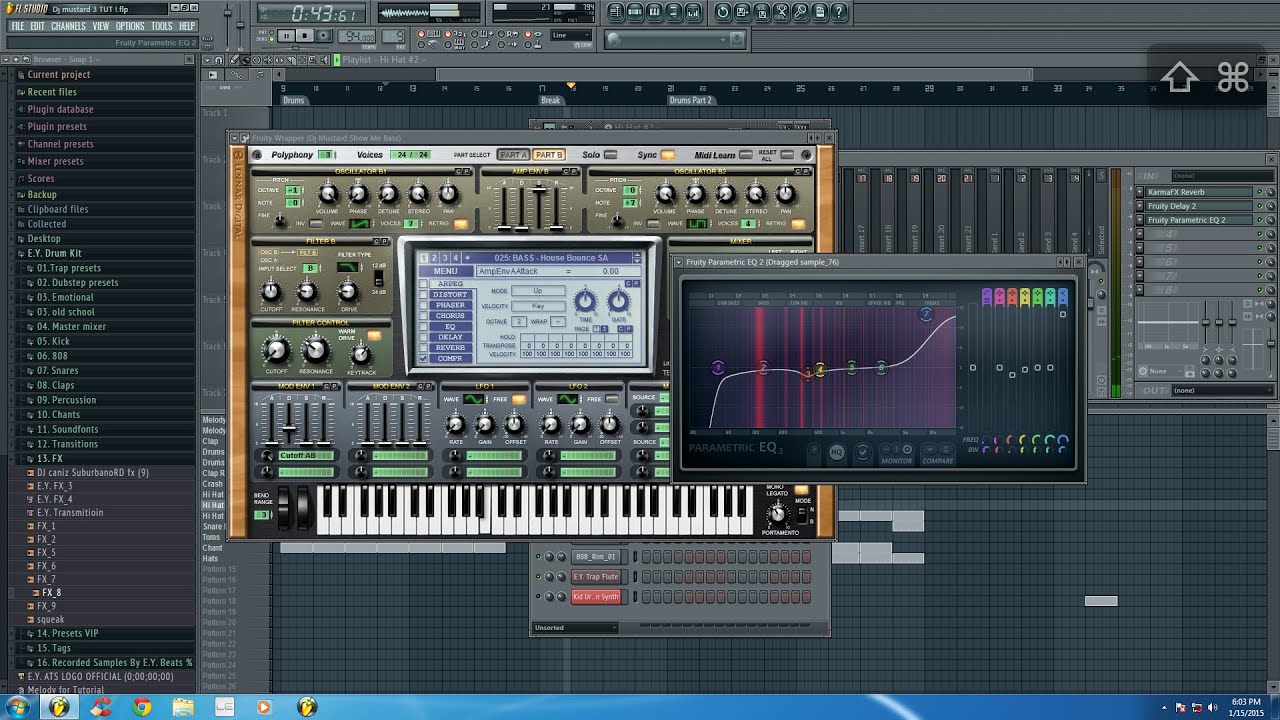Select FX_8 sample in browser
The width and height of the screenshot is (1280, 720).
tap(51, 593)
